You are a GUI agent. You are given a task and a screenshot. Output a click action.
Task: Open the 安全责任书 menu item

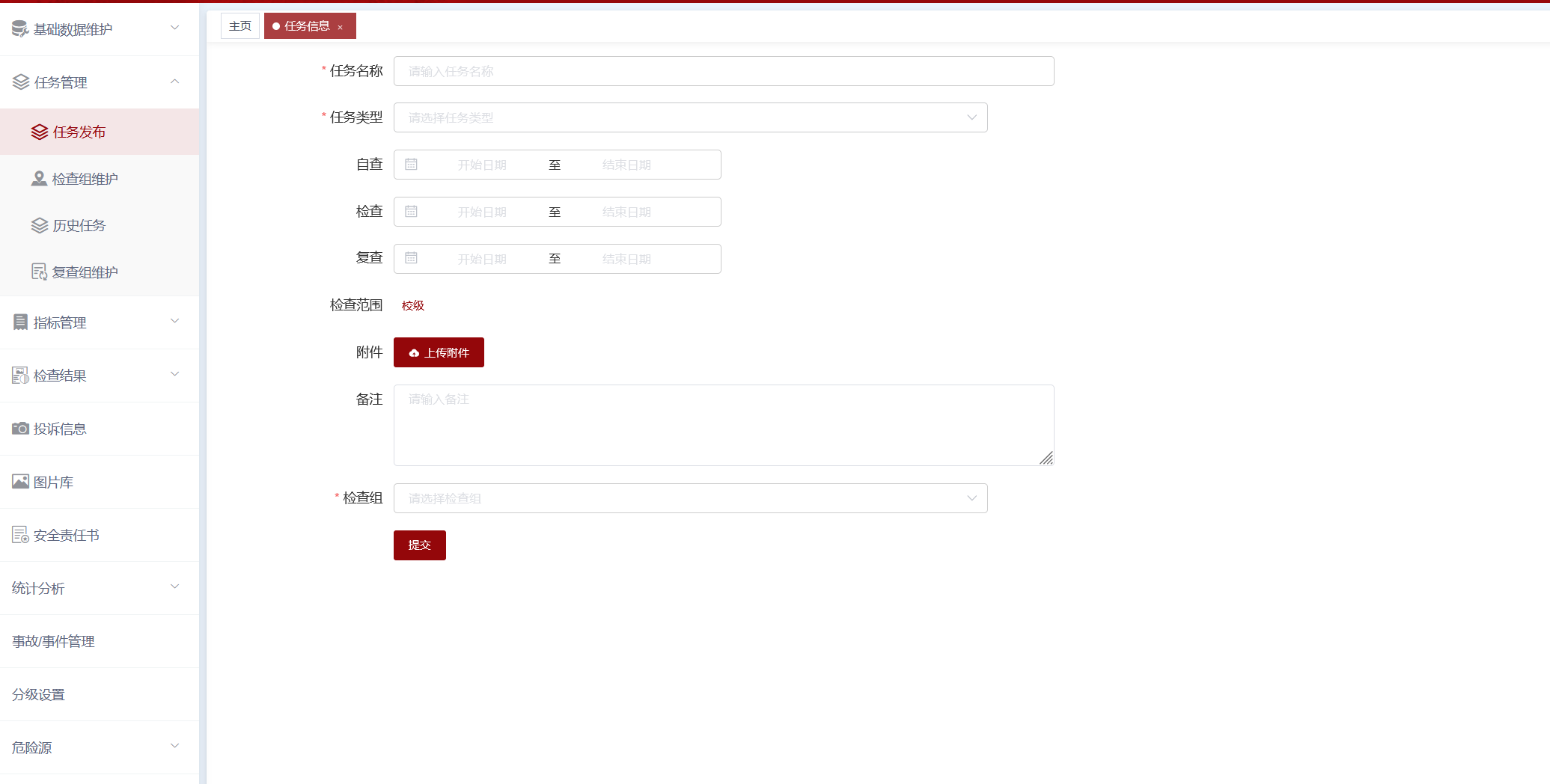click(x=100, y=535)
